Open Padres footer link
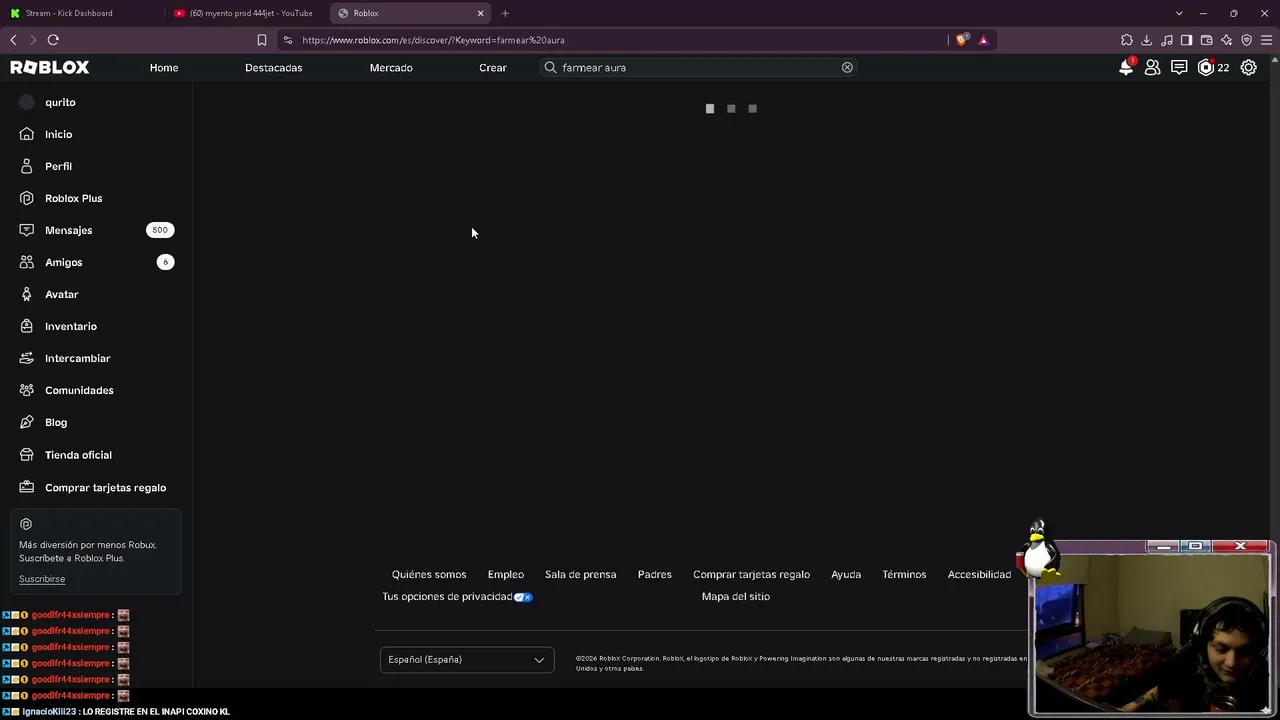Viewport: 1280px width, 720px height. coord(655,575)
